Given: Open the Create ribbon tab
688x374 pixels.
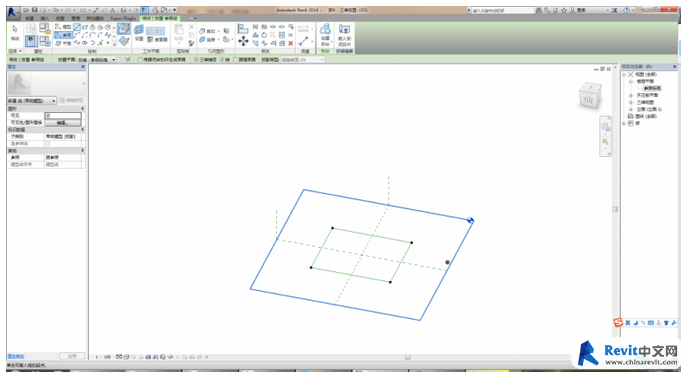Looking at the screenshot, I should (x=29, y=18).
